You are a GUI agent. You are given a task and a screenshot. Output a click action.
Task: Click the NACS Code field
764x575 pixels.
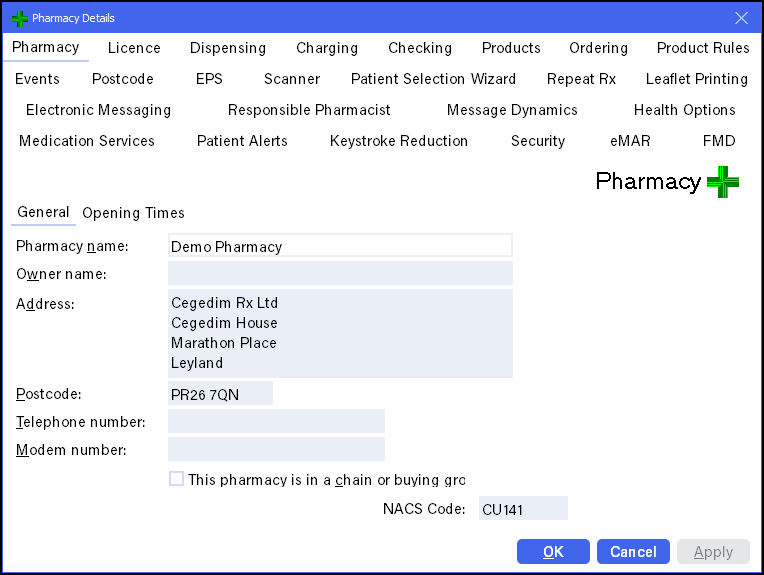coord(523,509)
